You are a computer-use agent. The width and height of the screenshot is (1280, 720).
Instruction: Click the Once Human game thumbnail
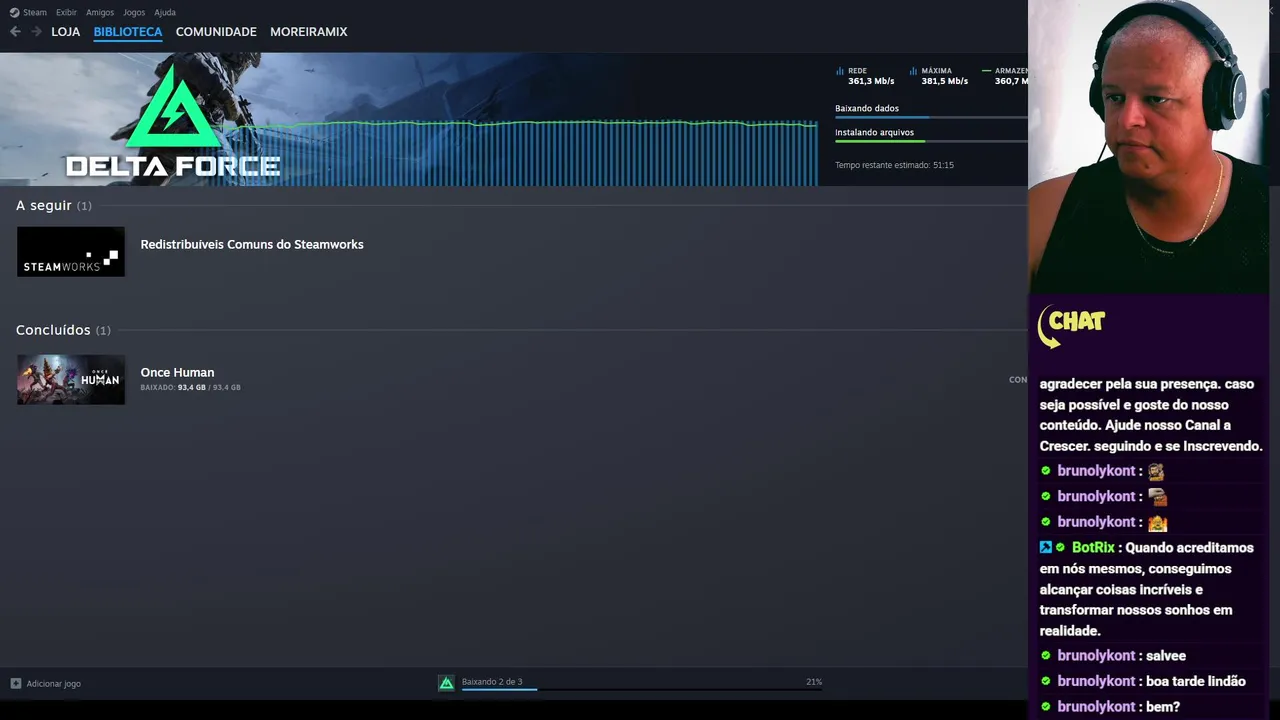tap(71, 379)
